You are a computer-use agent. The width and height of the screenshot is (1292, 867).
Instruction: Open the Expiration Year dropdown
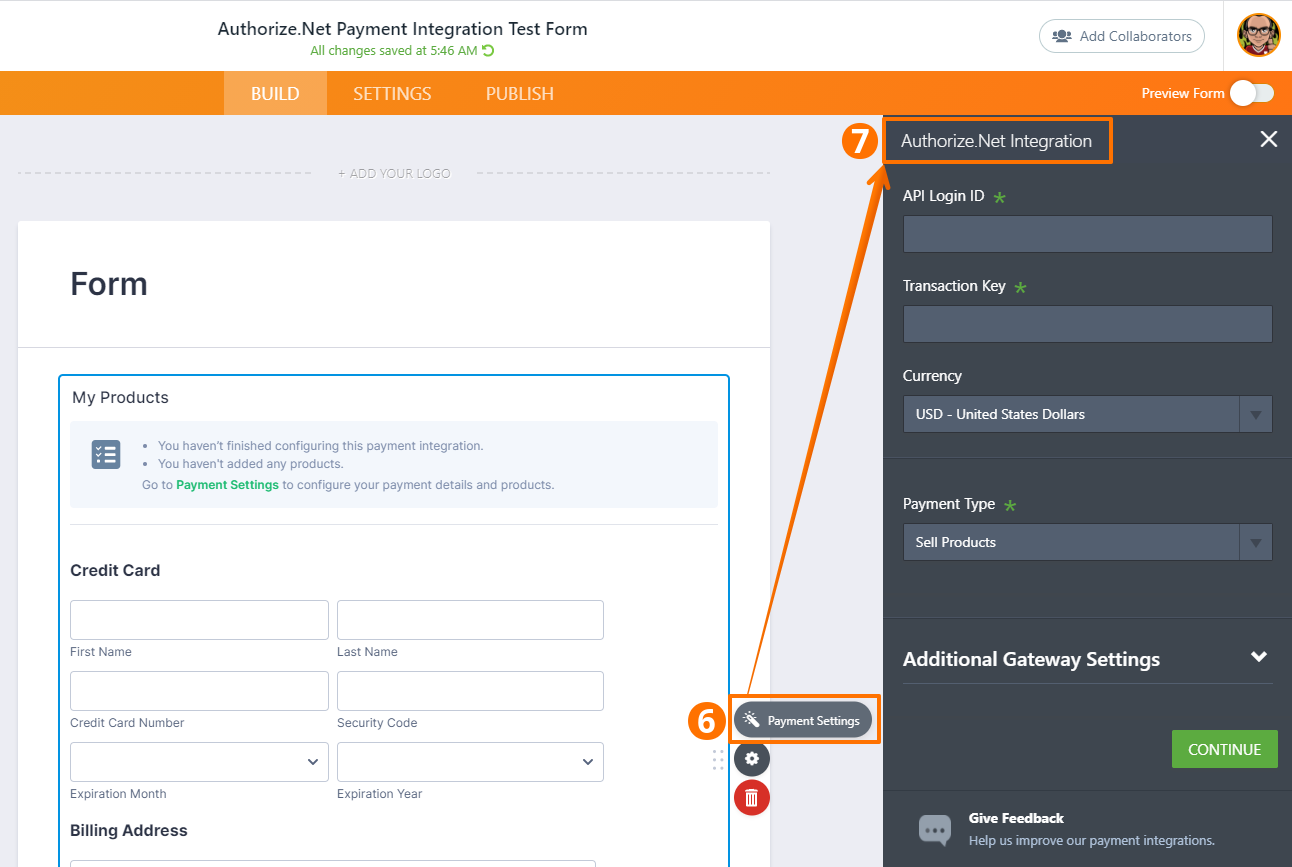coord(470,762)
